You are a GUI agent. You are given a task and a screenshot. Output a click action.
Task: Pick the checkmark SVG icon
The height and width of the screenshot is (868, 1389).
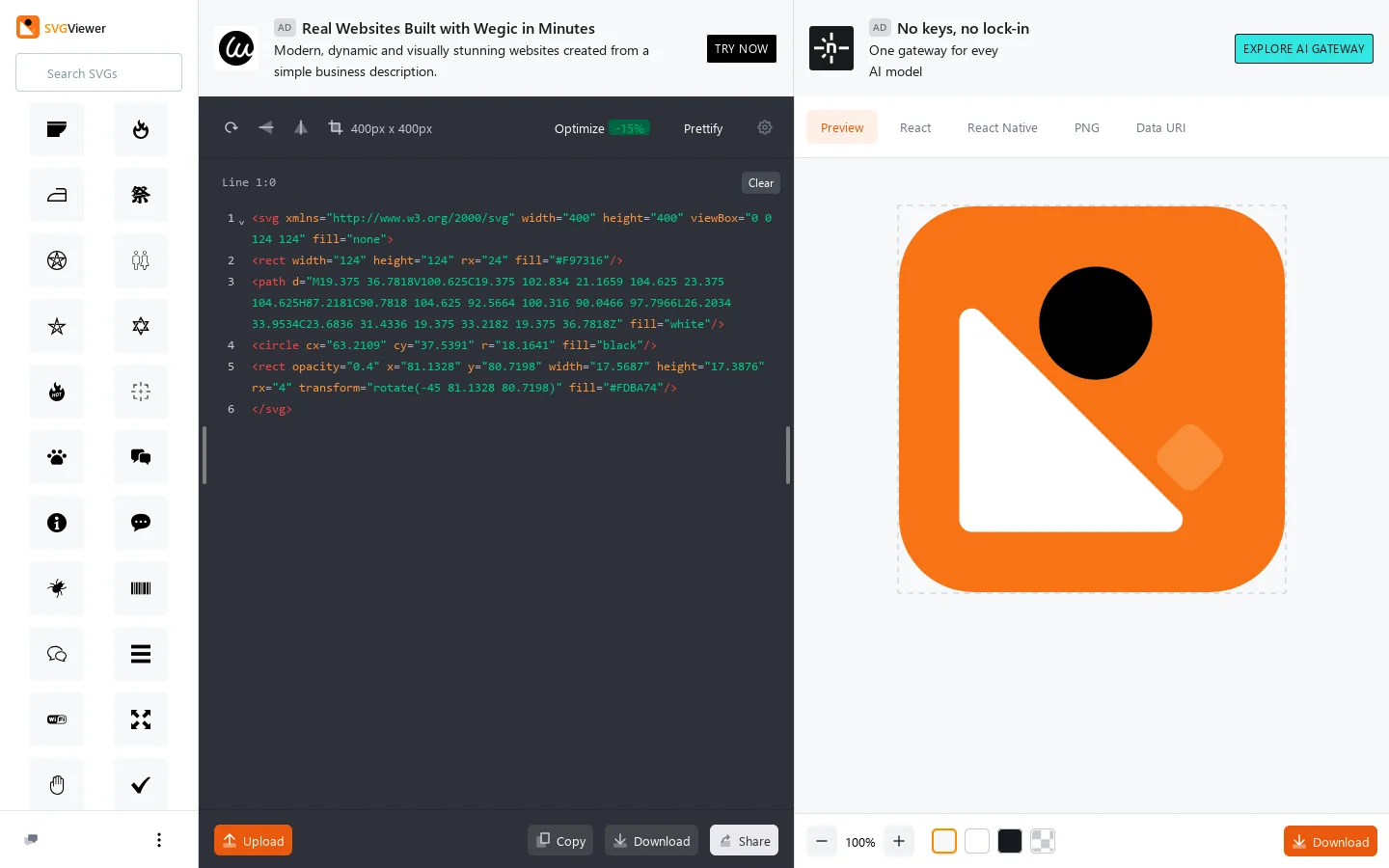[x=141, y=785]
